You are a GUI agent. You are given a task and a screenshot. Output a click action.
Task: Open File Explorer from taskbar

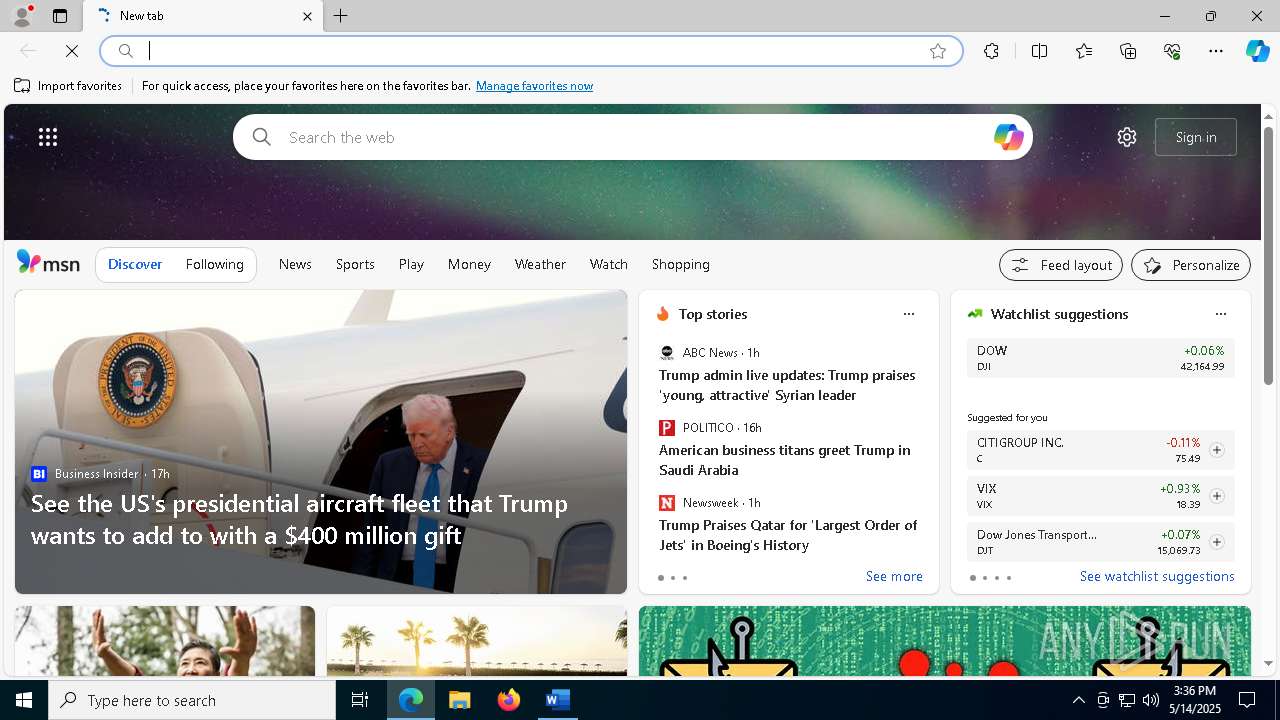tap(459, 700)
